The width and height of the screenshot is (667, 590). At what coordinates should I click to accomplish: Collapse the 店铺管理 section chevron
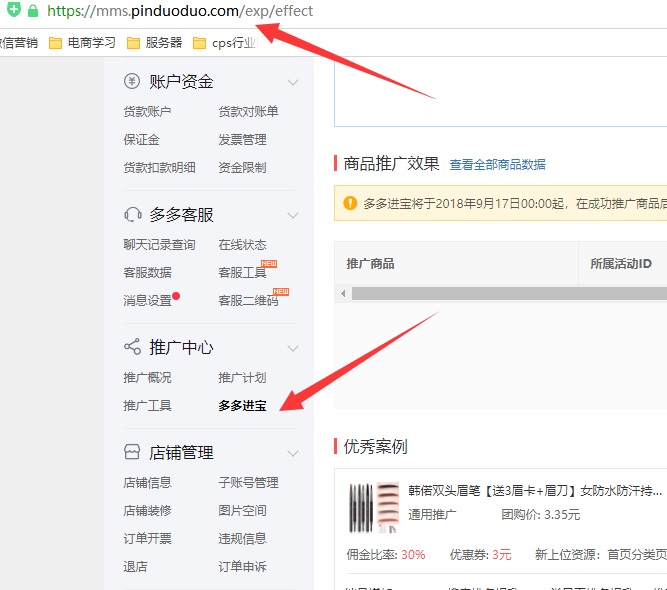click(x=293, y=453)
